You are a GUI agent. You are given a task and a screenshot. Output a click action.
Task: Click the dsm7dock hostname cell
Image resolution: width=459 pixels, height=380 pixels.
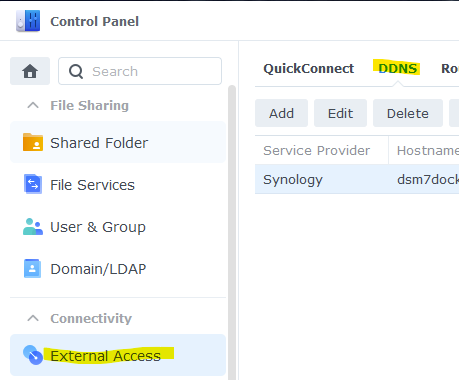click(x=428, y=180)
